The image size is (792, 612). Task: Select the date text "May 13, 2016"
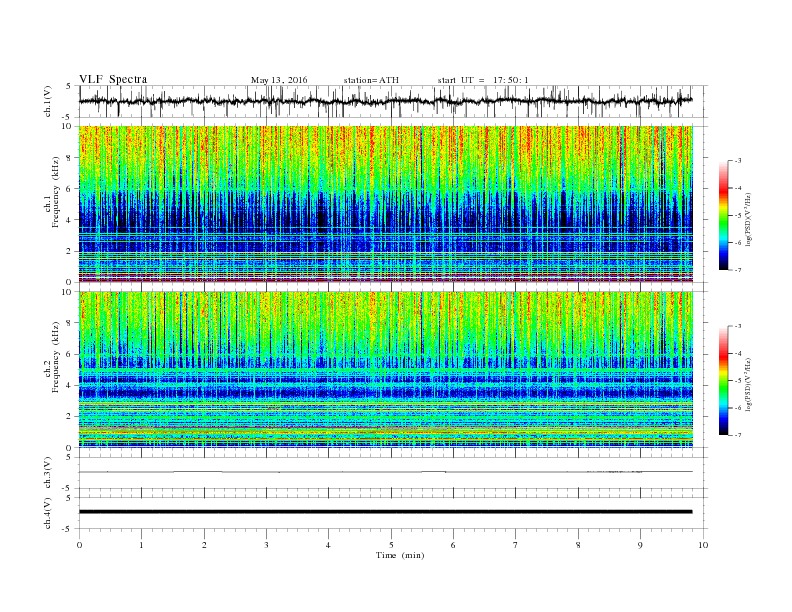point(279,80)
